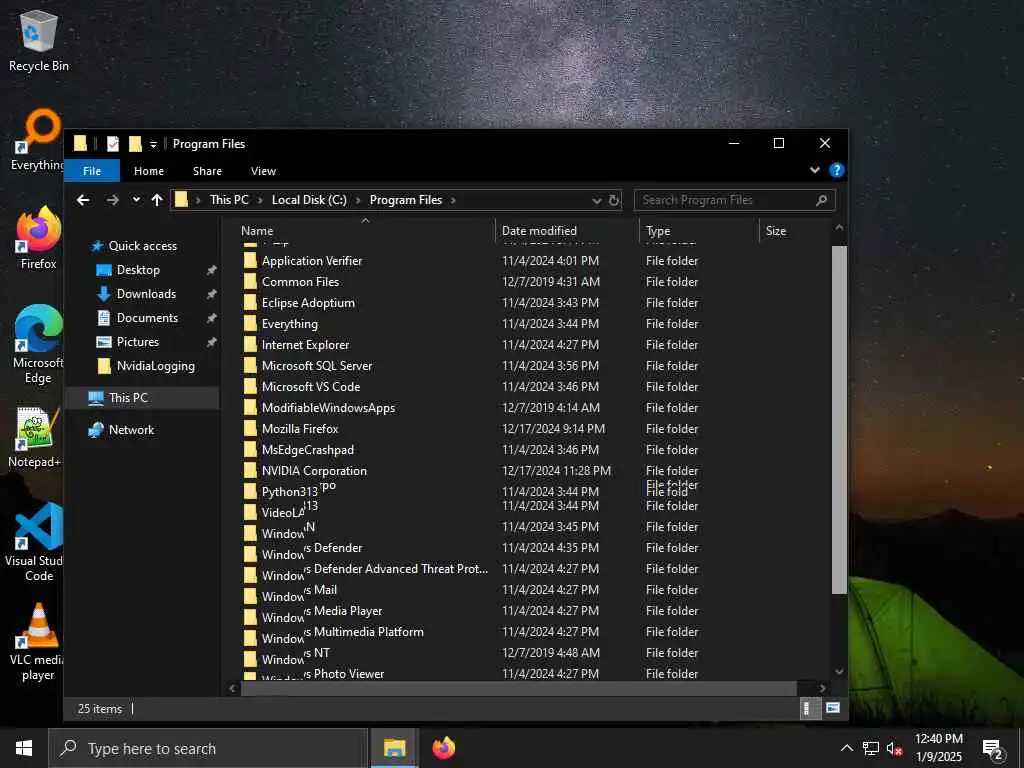The image size is (1024, 768).
Task: Click Properties icon in quick access toolbar
Action: tap(113, 144)
